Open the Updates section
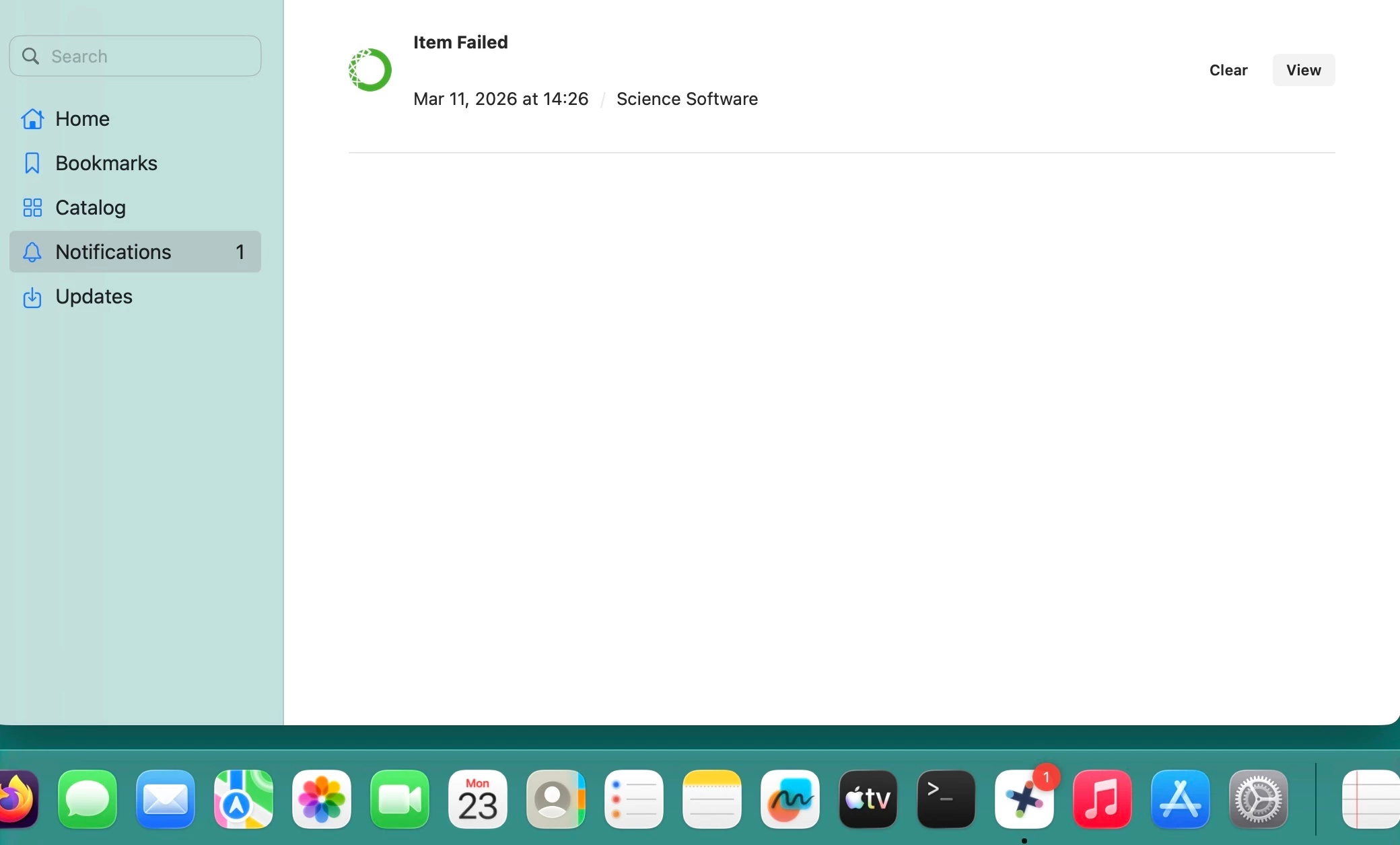Viewport: 1400px width, 845px height. coord(94,297)
